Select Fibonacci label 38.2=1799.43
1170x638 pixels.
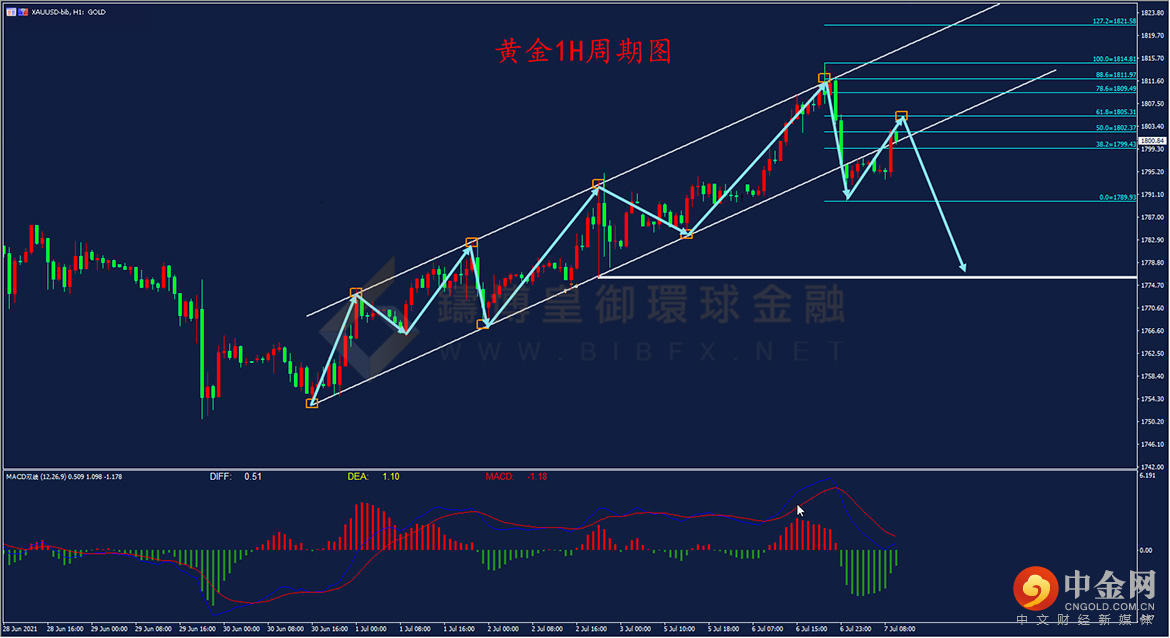1116,144
